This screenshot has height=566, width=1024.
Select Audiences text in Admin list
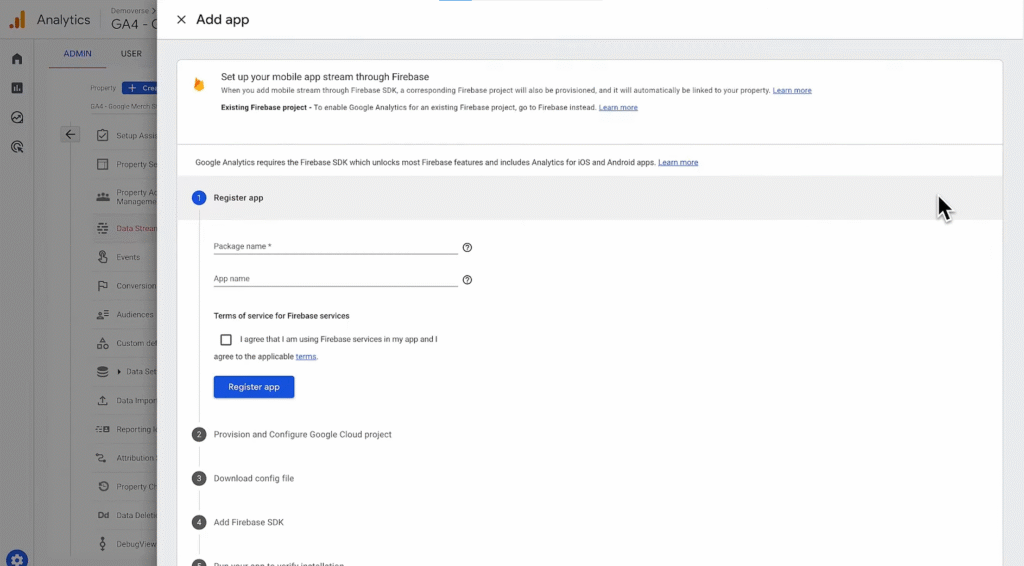coord(135,315)
